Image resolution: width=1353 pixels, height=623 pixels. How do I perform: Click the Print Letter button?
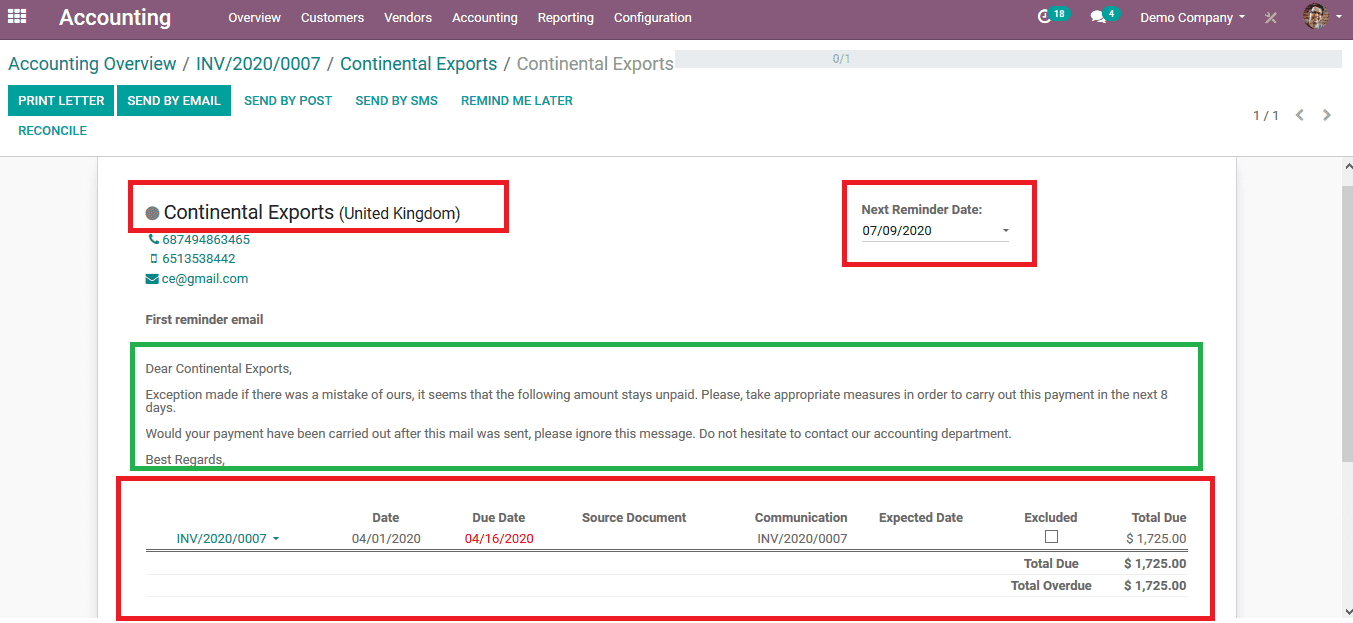click(x=61, y=101)
